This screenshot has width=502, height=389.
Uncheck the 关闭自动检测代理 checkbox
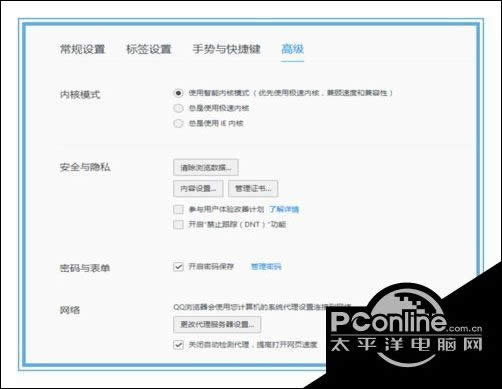click(178, 344)
